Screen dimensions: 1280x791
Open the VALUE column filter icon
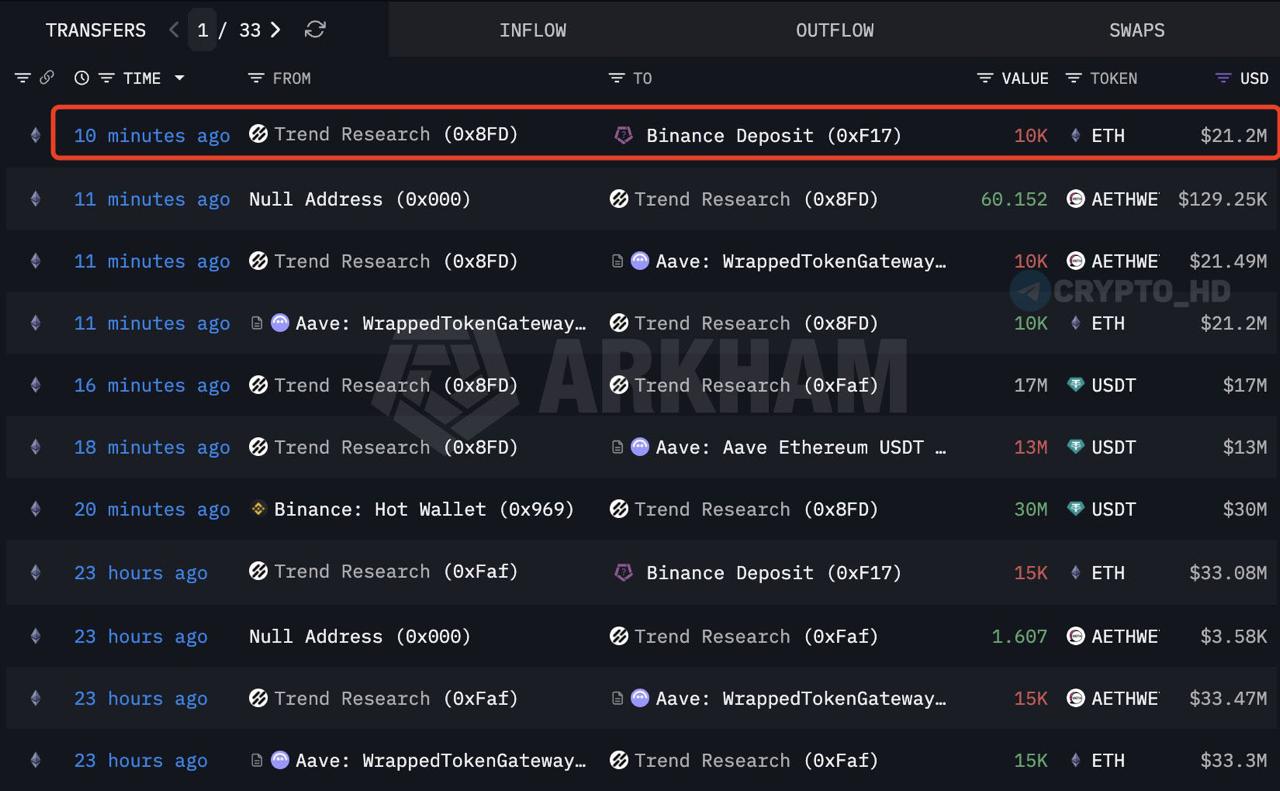pos(985,78)
